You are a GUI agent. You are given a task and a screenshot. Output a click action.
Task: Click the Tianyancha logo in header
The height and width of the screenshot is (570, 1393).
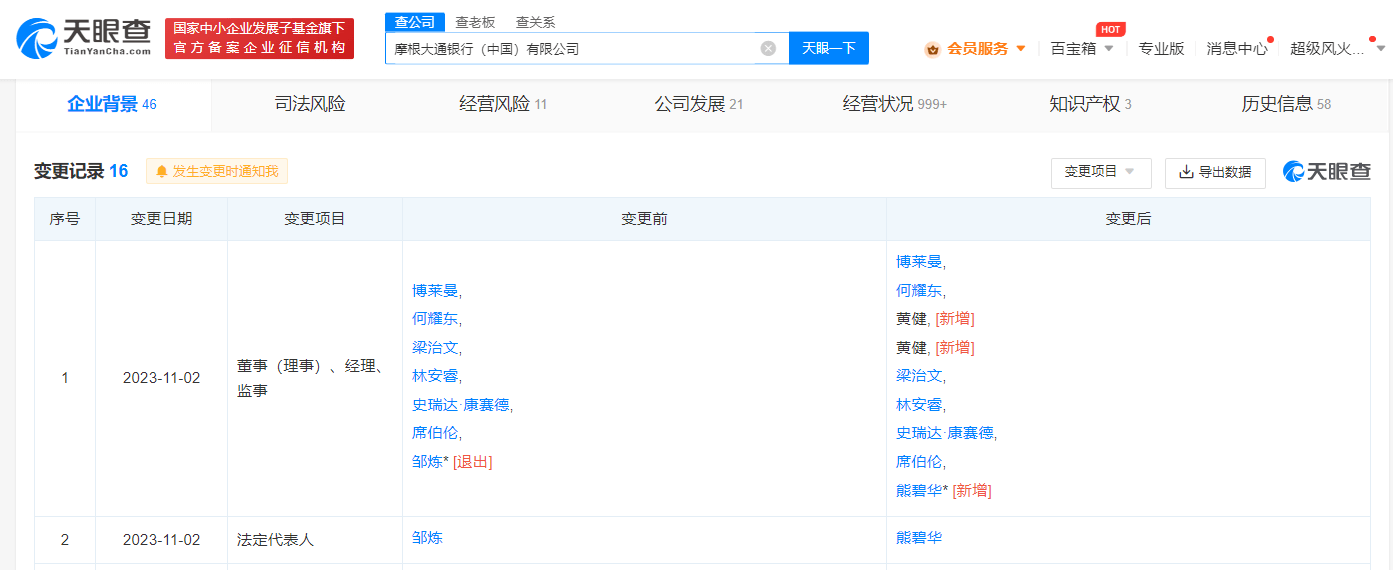pos(84,38)
